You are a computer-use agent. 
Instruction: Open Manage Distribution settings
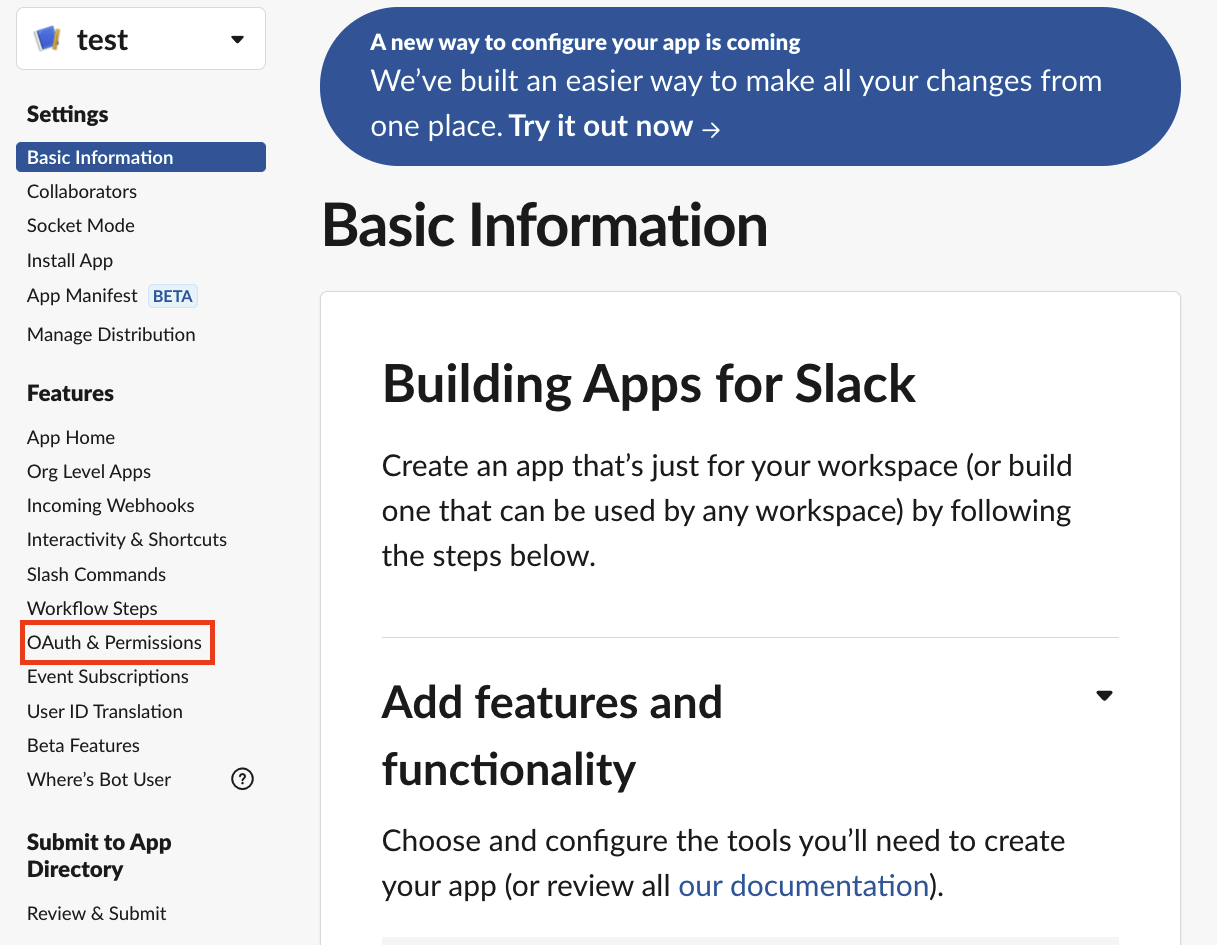[x=111, y=334]
